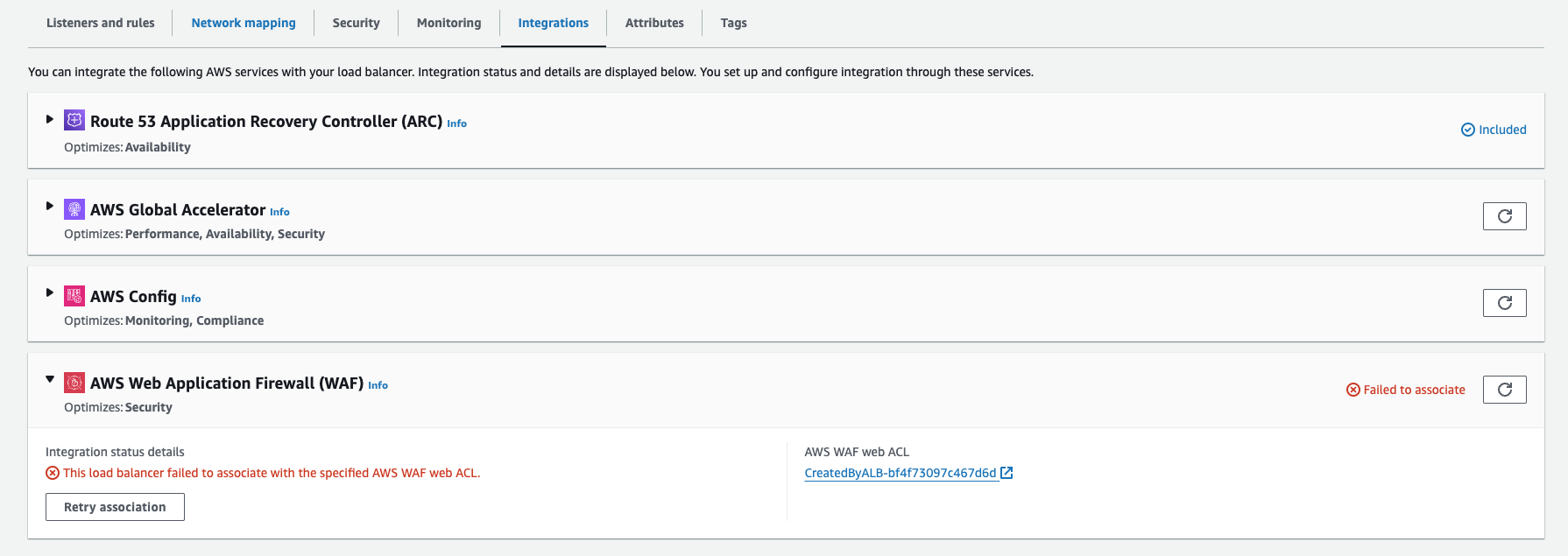This screenshot has height=556, width=1568.
Task: Click the external link icon beside web ACL
Action: [x=1006, y=473]
